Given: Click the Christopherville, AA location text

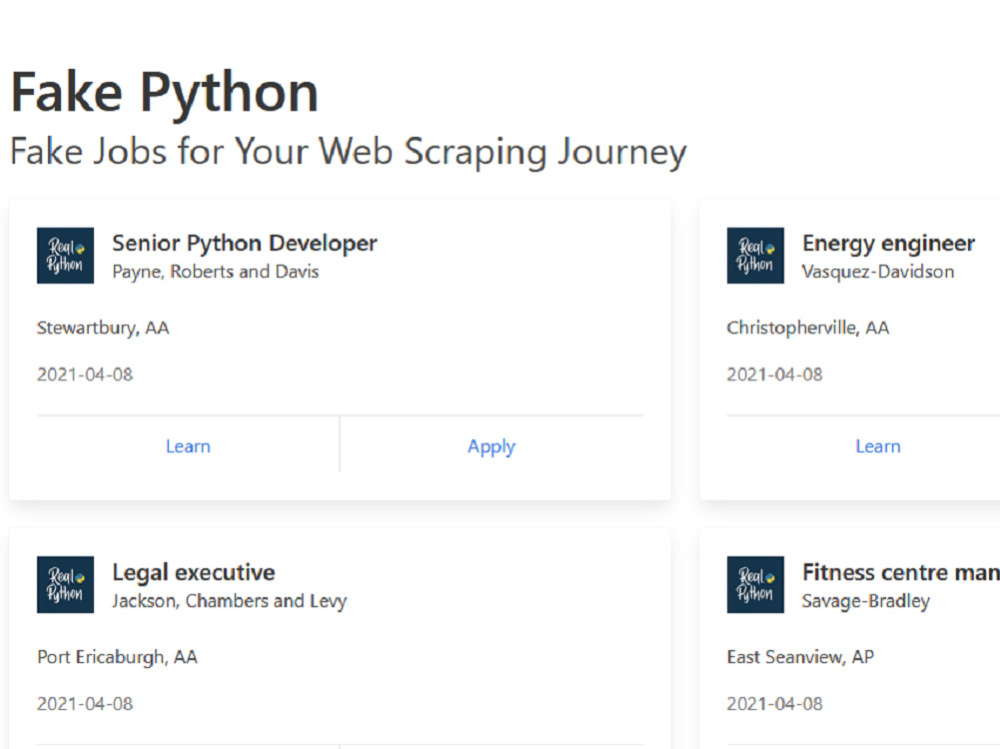Looking at the screenshot, I should (808, 328).
